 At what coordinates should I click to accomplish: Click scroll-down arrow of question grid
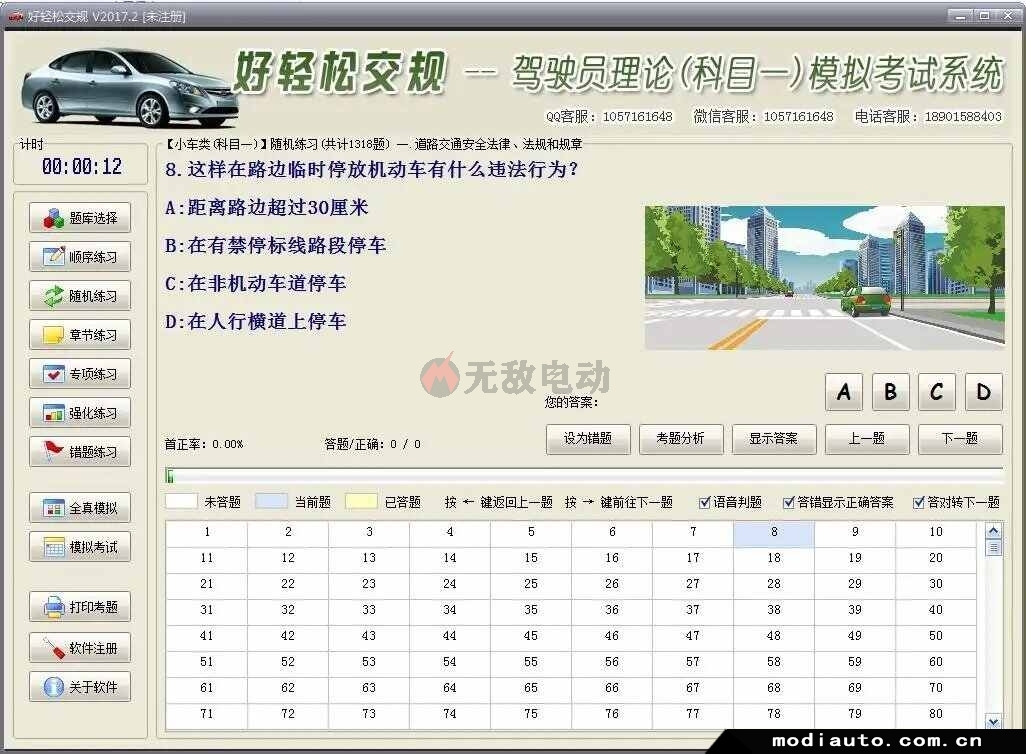pyautogui.click(x=993, y=721)
